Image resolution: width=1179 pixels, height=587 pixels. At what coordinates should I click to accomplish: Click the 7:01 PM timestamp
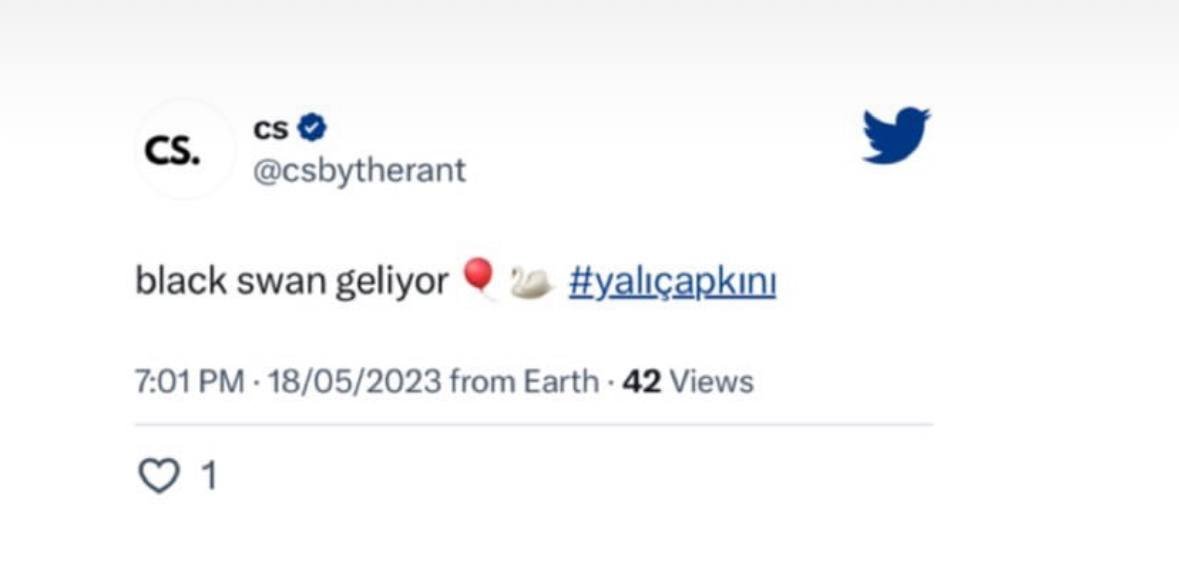click(189, 381)
